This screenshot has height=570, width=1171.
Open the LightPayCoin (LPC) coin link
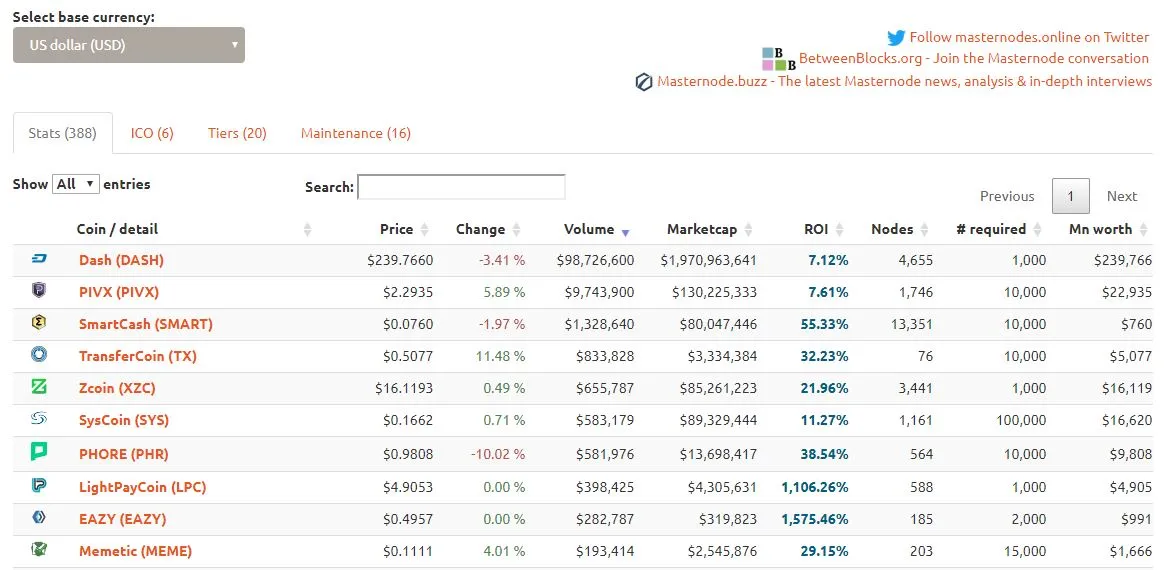(143, 487)
